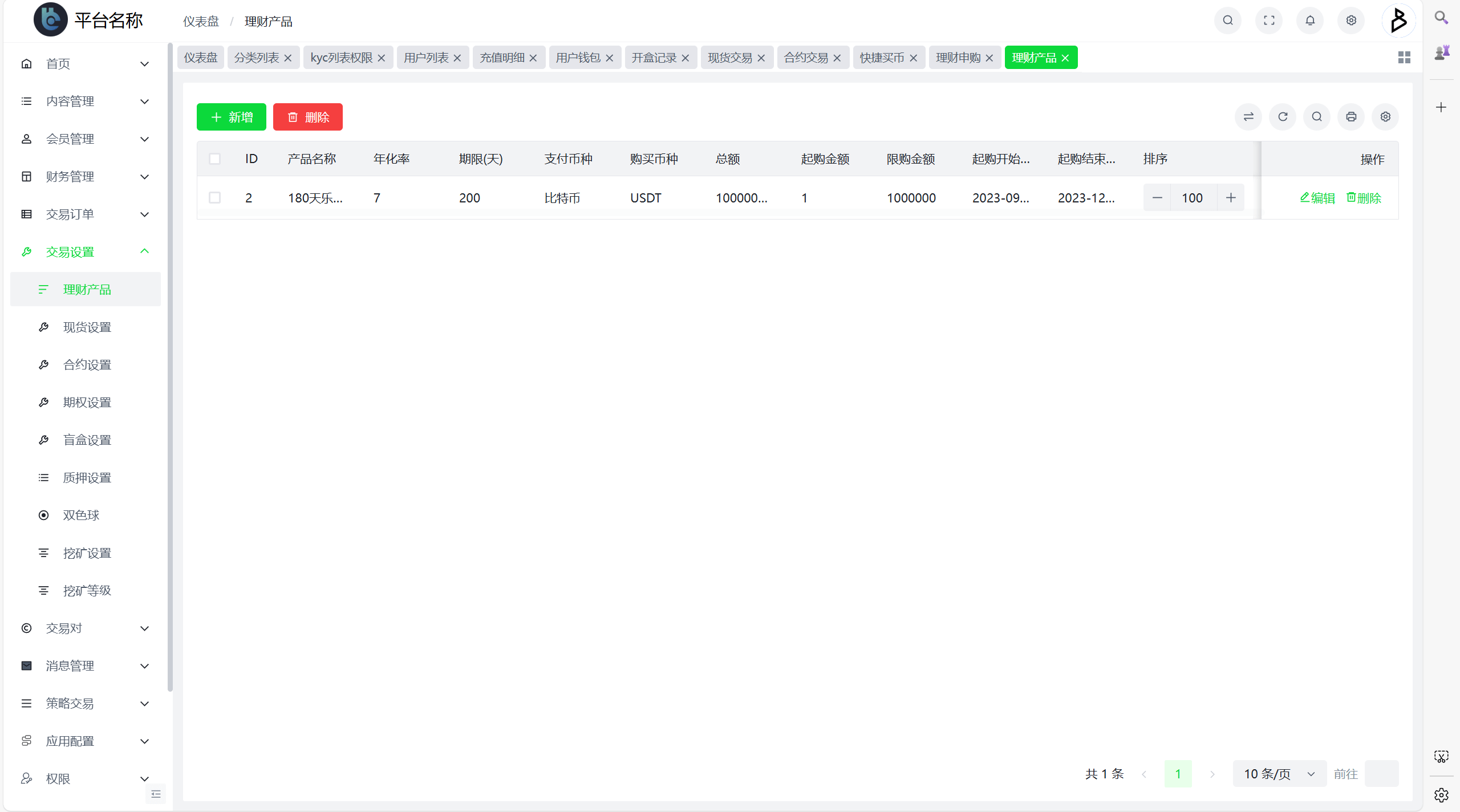This screenshot has width=1460, height=812.
Task: Click the refresh table icon
Action: tap(1283, 117)
